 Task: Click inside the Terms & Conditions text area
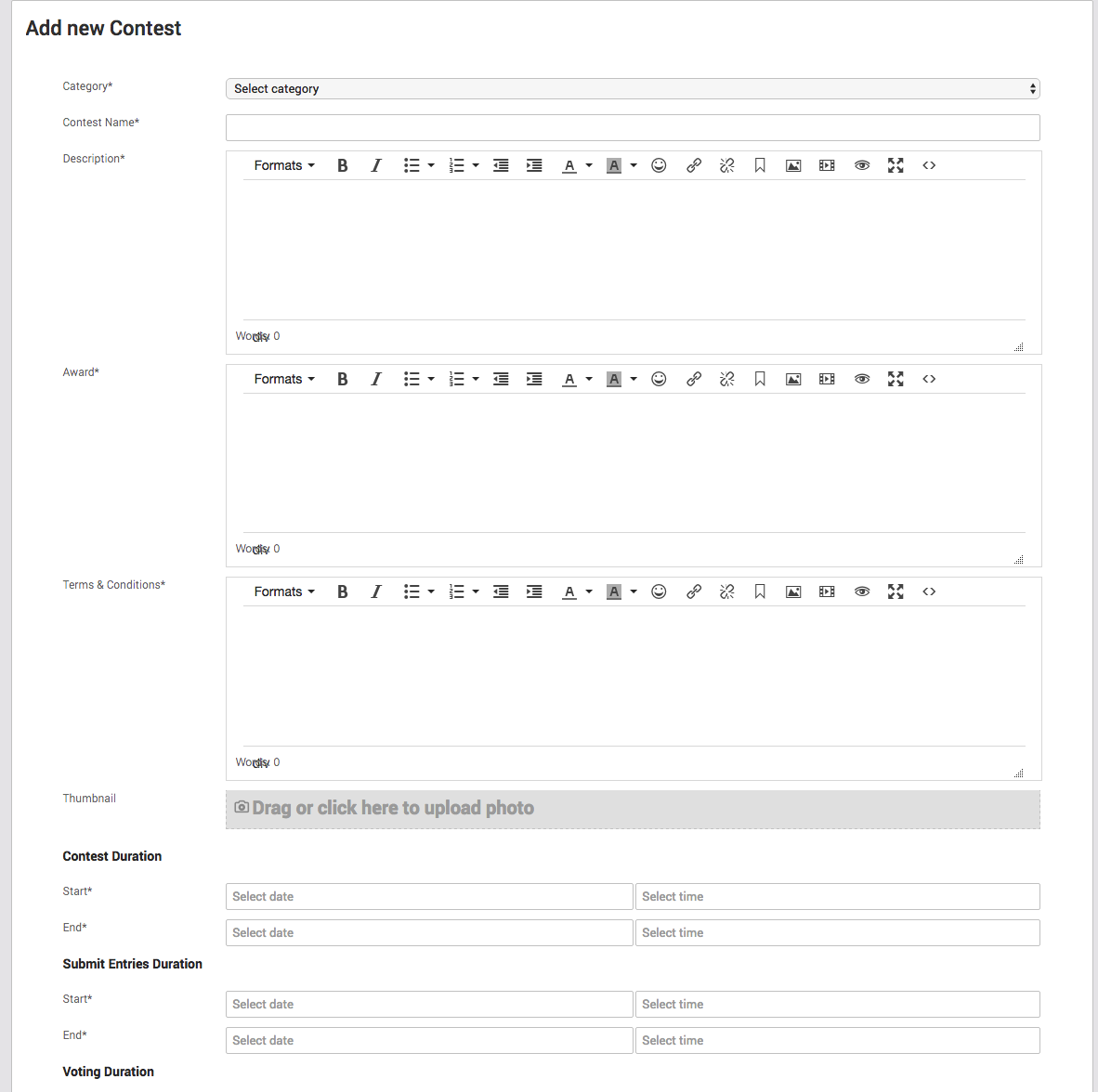(634, 676)
